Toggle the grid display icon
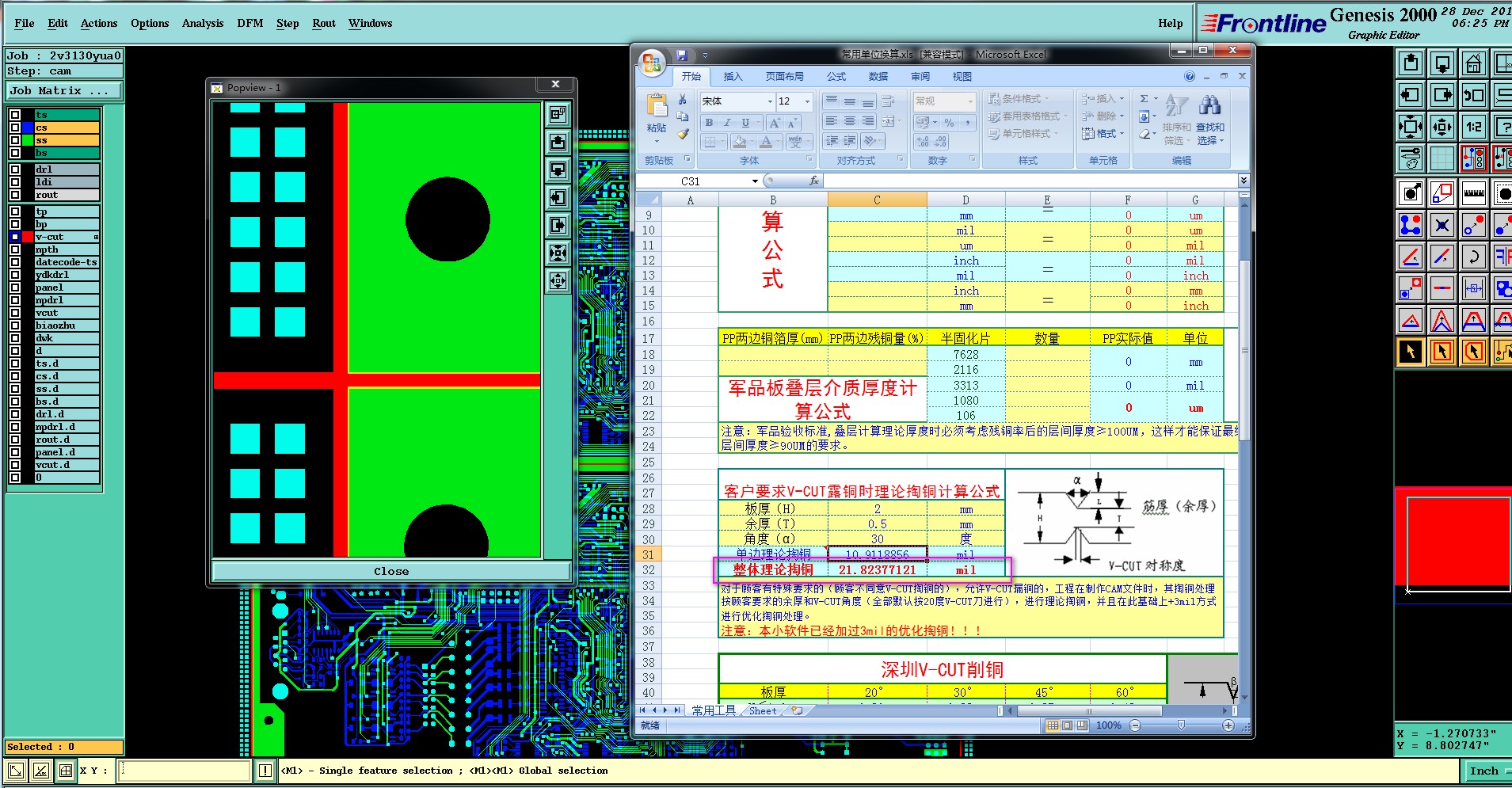 pyautogui.click(x=1442, y=158)
